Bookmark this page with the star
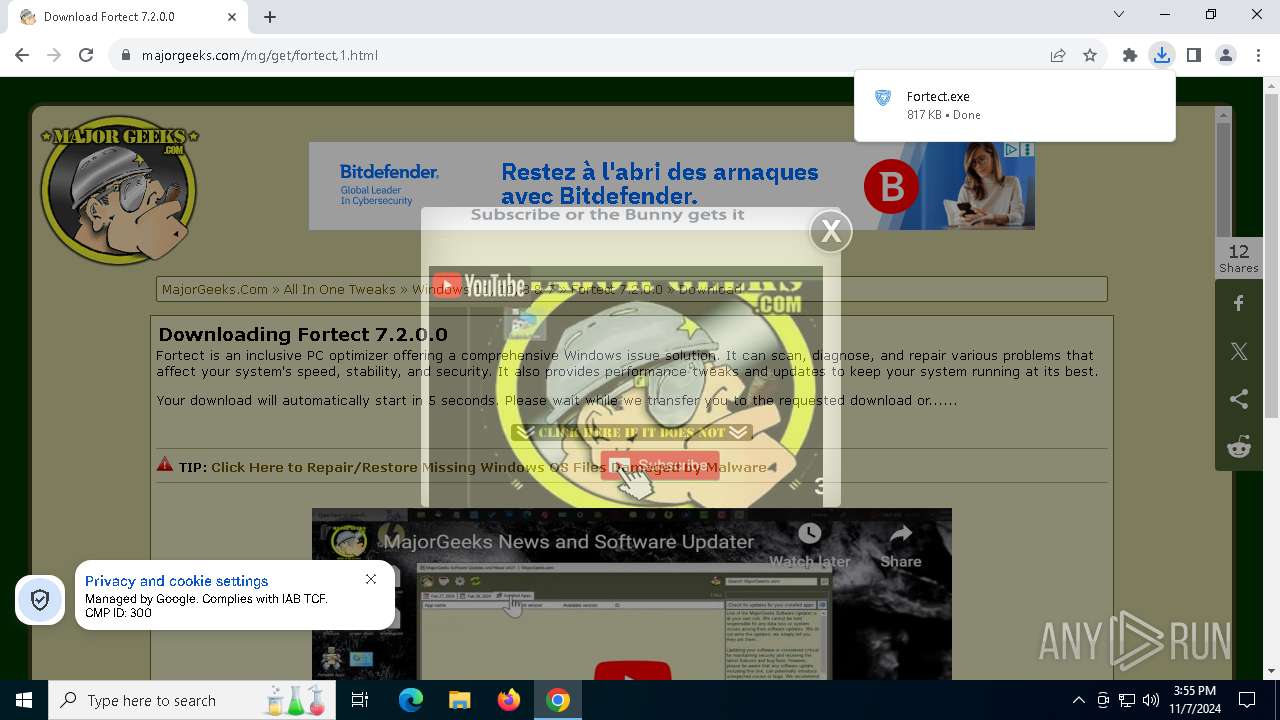Screen dimensions: 1280x720 1090,55
